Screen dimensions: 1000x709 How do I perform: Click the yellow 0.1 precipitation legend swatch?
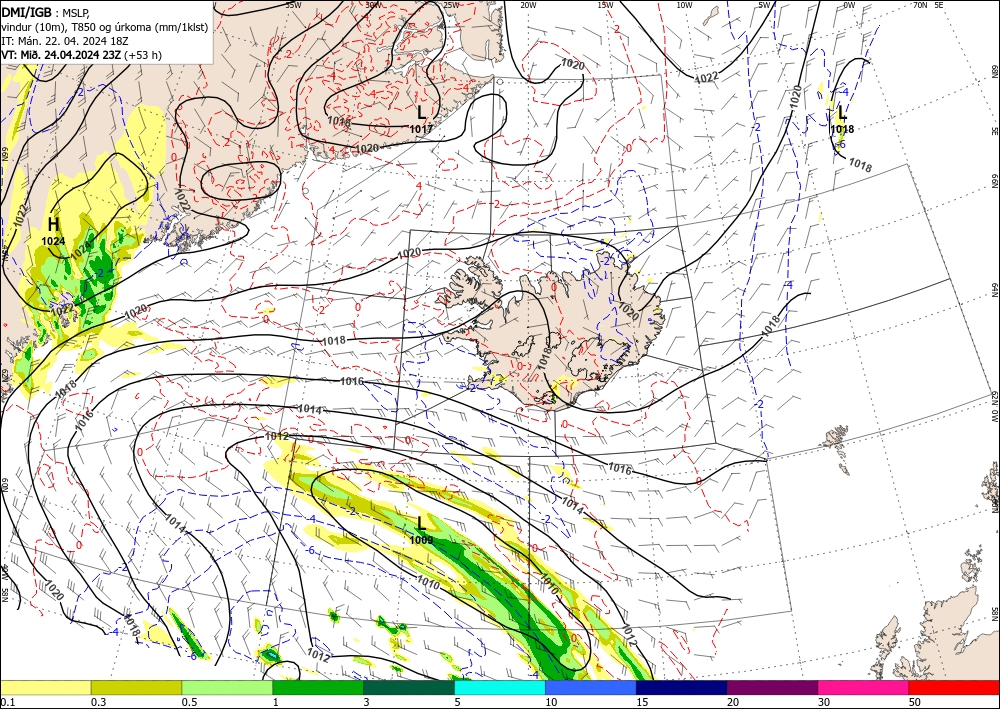point(45,687)
